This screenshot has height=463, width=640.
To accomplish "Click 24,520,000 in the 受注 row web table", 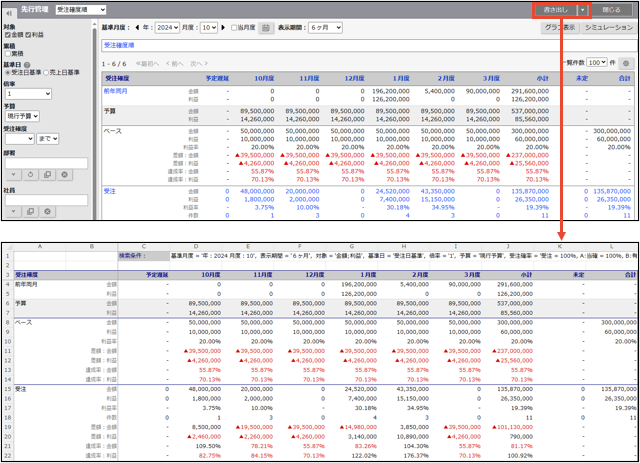I will point(393,191).
